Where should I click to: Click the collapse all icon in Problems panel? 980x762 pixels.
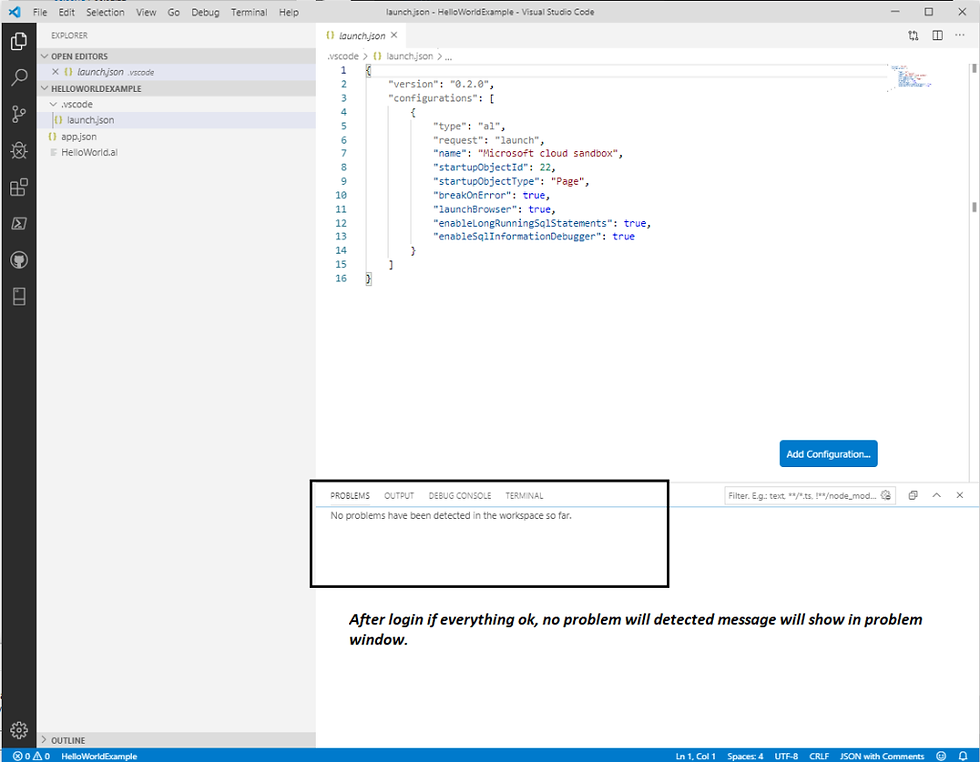[x=912, y=495]
